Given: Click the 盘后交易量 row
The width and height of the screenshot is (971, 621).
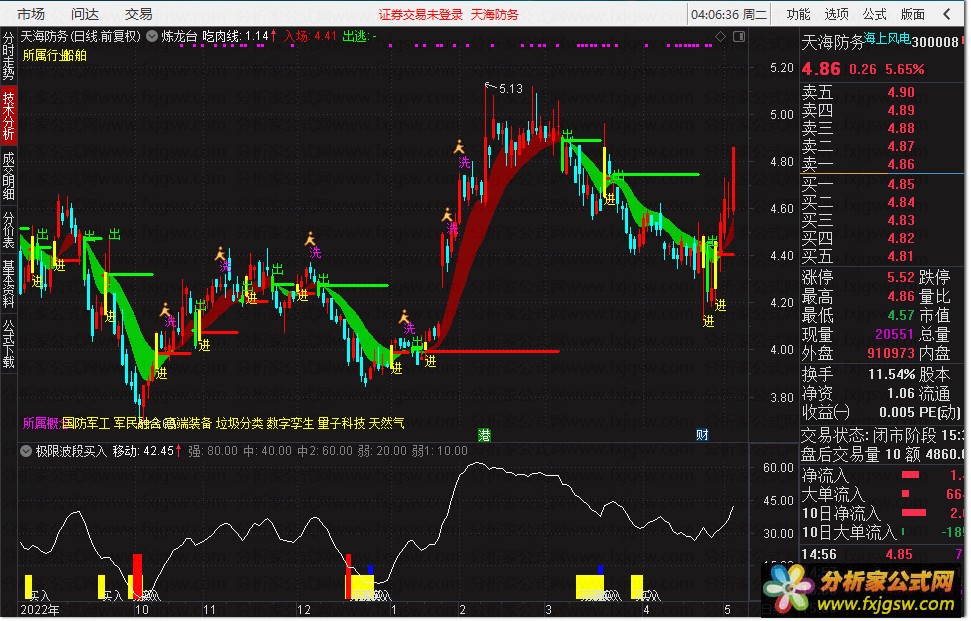Looking at the screenshot, I should pyautogui.click(x=882, y=454).
